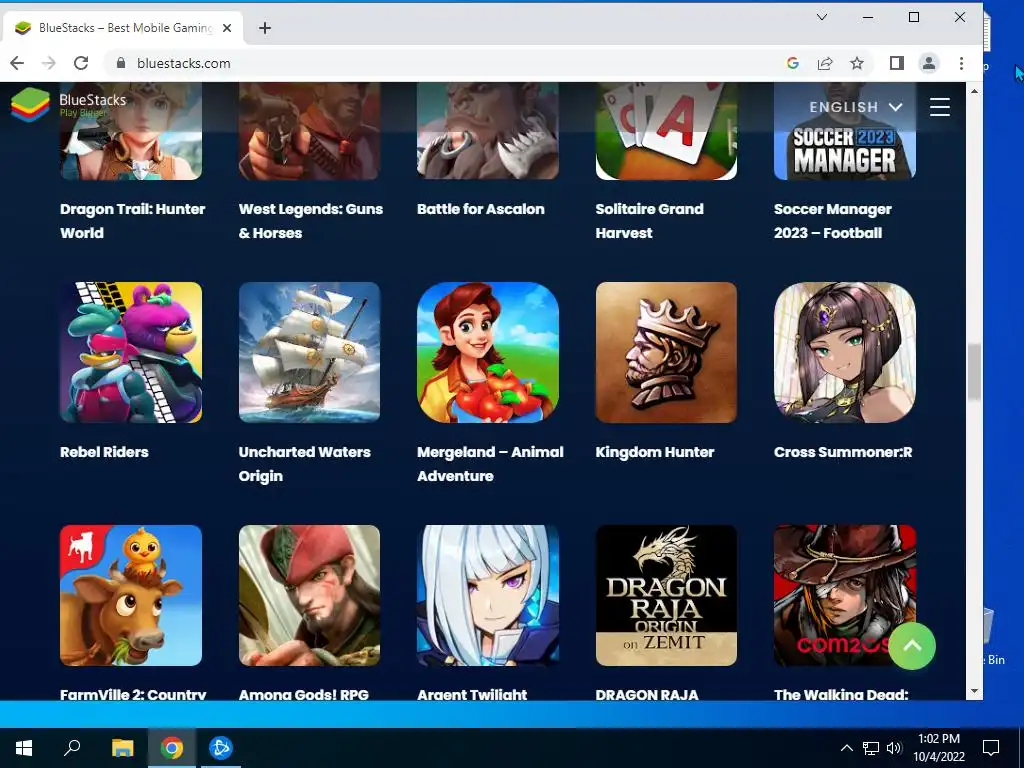The width and height of the screenshot is (1024, 768).
Task: Click the blue app icon next to Chrome in taskbar
Action: [x=221, y=748]
